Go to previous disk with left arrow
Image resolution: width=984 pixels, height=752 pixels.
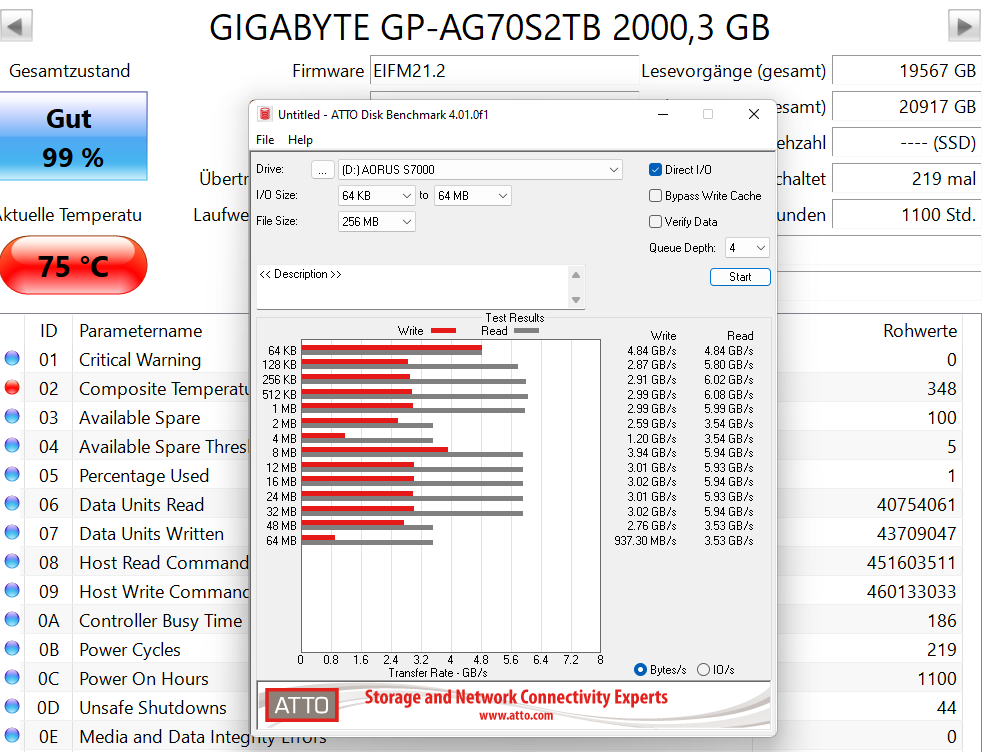tap(16, 26)
